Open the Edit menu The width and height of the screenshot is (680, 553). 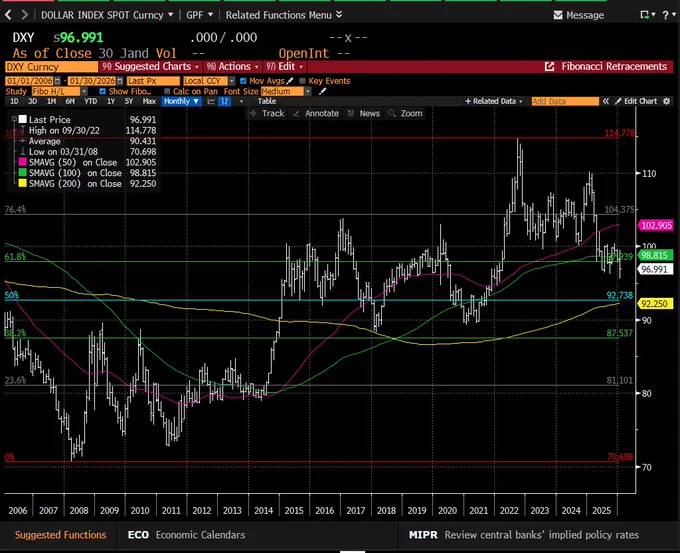285,66
